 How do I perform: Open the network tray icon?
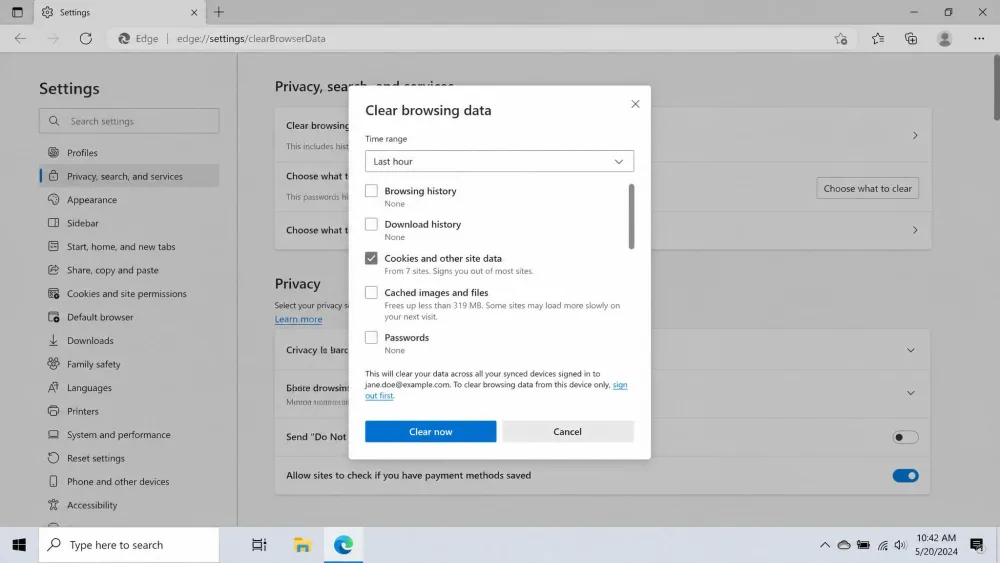pyautogui.click(x=883, y=545)
